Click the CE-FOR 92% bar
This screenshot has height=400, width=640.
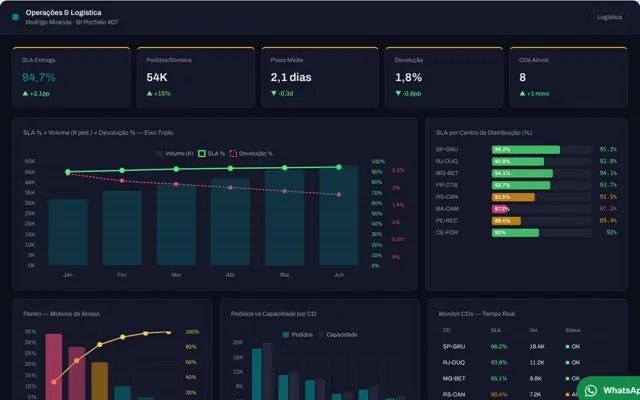click(515, 233)
